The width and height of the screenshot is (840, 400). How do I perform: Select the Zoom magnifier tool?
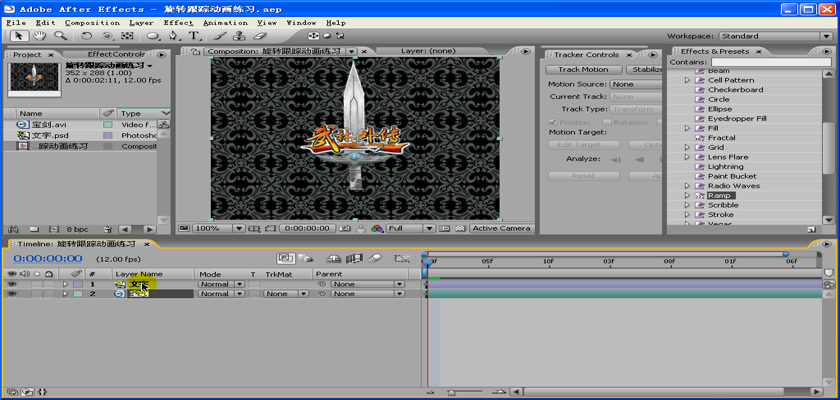point(62,36)
